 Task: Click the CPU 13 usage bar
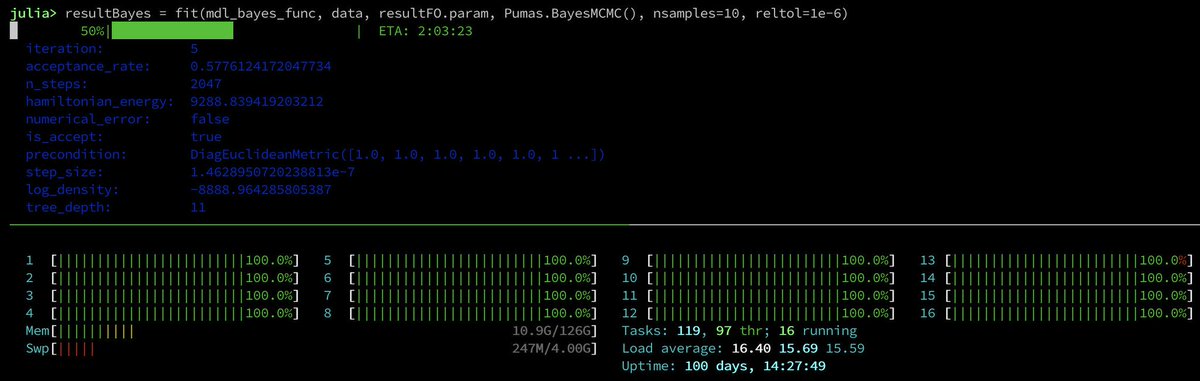pos(1069,260)
